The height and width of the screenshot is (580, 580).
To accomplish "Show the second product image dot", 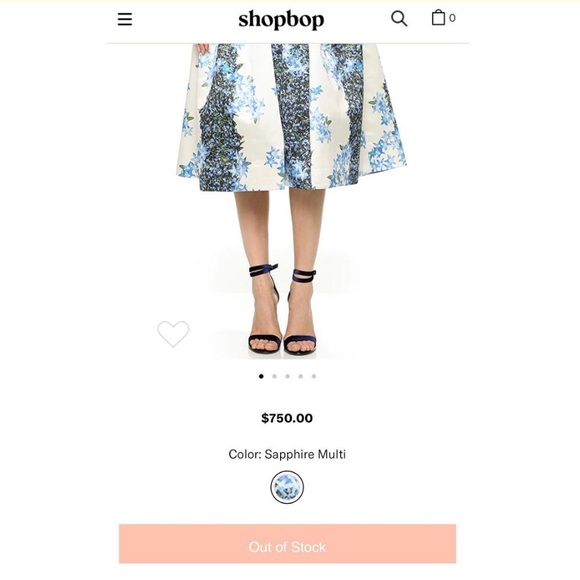I will tap(274, 376).
